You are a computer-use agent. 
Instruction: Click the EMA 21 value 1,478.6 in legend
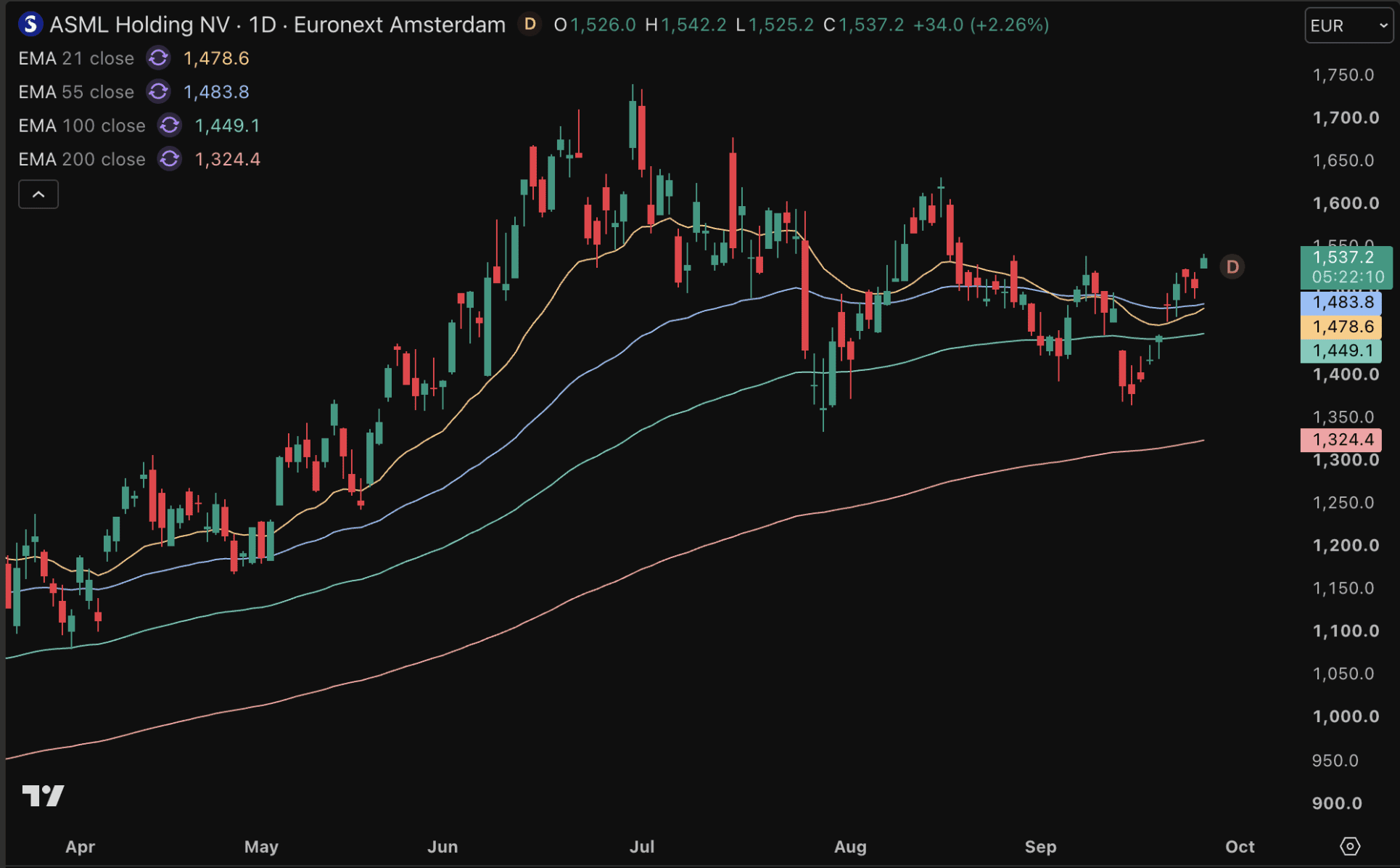pyautogui.click(x=216, y=58)
